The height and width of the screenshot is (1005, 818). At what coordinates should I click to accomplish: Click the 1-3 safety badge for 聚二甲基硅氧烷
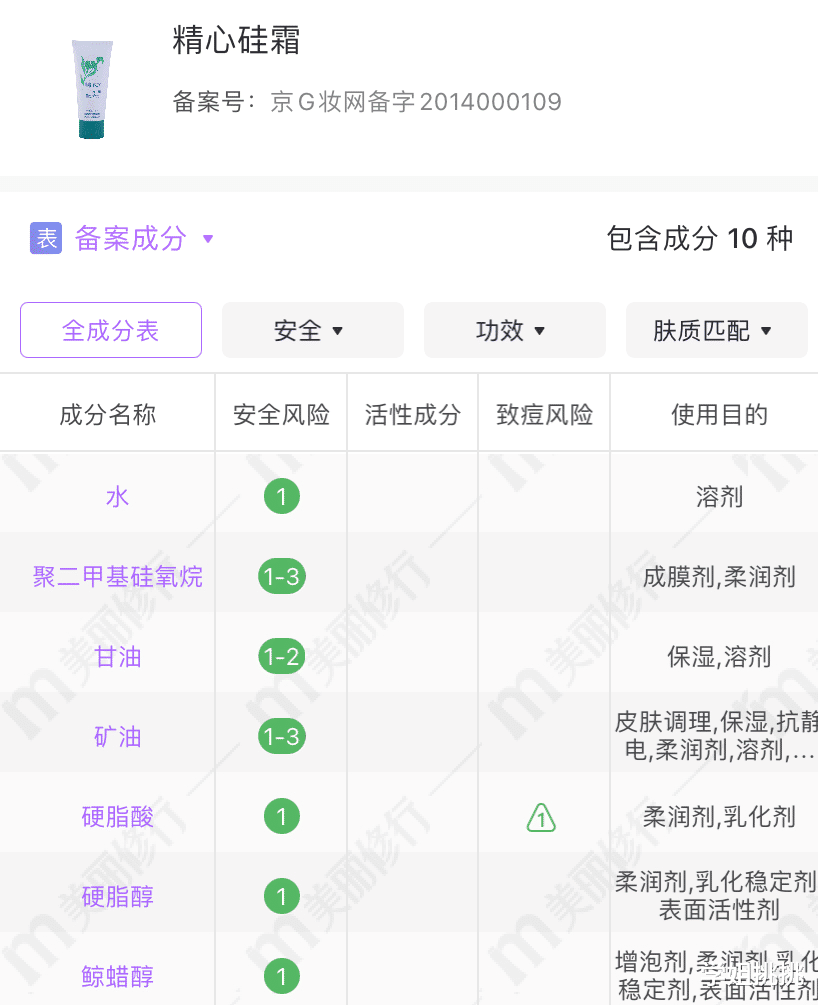[281, 577]
